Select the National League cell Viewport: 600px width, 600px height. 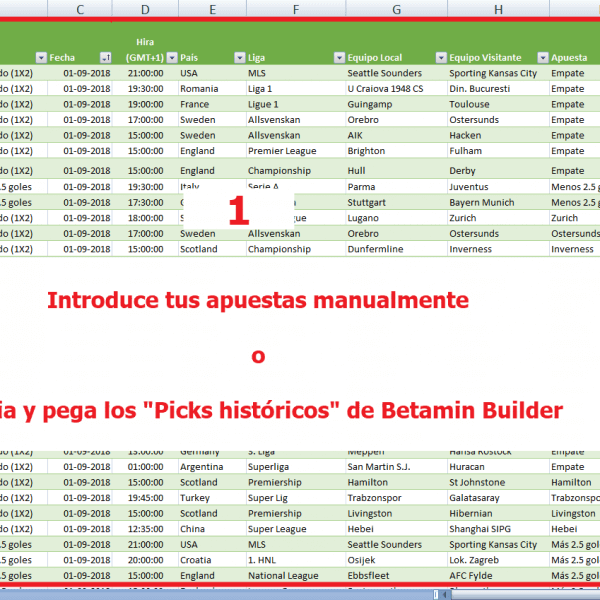click(296, 576)
